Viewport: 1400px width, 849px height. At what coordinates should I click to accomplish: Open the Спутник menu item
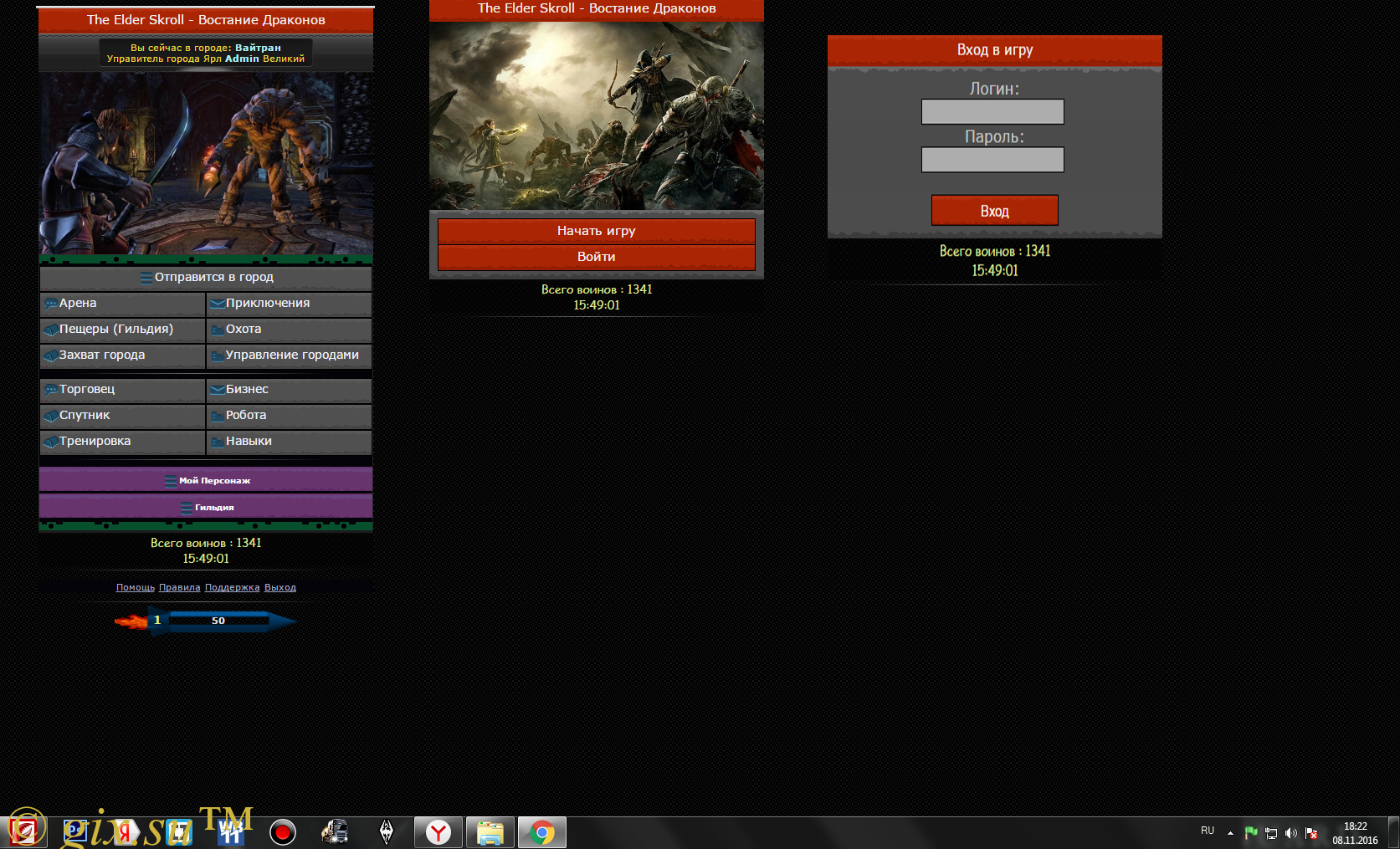[122, 416]
